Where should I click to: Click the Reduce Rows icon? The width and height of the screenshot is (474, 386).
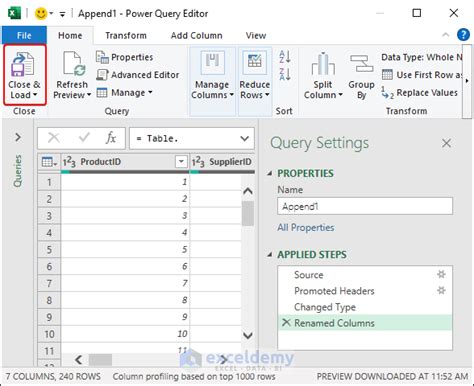point(254,62)
